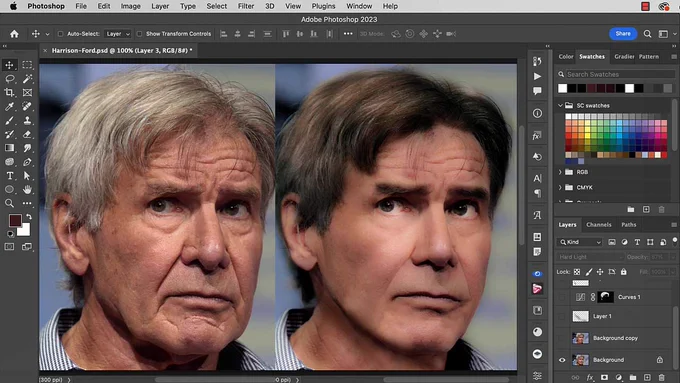
Task: Select the Brush tool
Action: pos(9,120)
